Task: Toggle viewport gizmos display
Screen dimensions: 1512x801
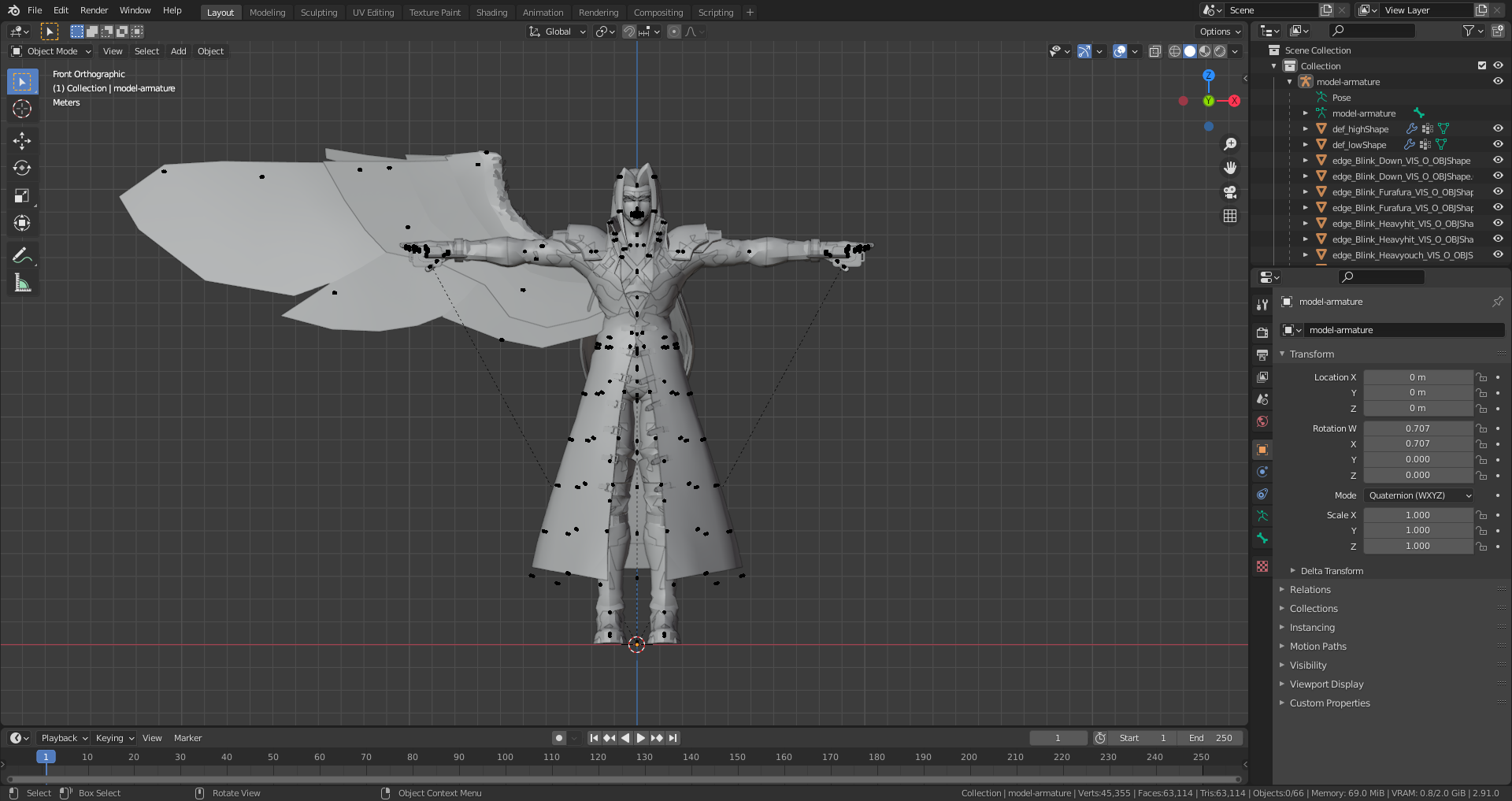Action: tap(1084, 51)
